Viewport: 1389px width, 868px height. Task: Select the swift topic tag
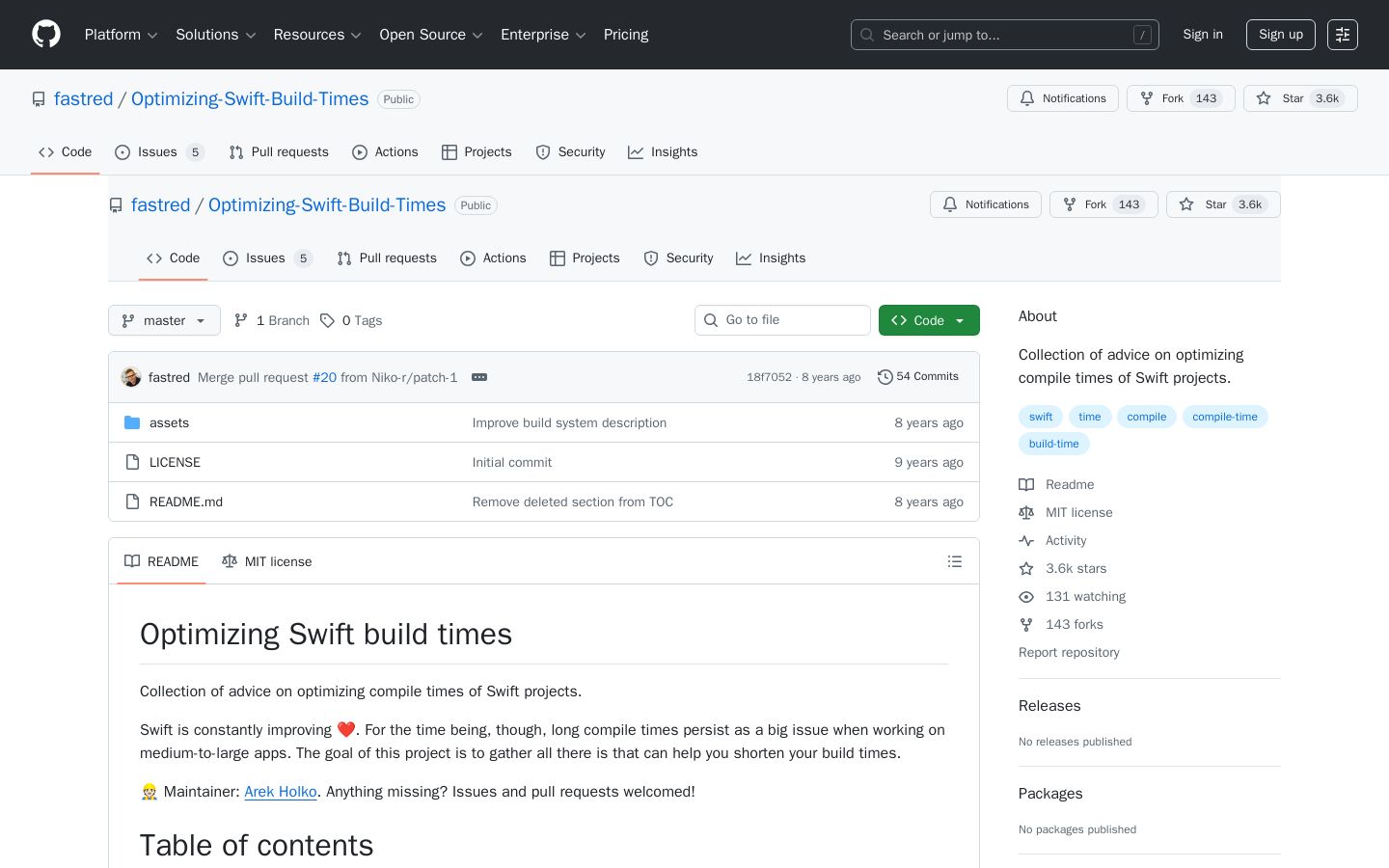click(x=1041, y=417)
